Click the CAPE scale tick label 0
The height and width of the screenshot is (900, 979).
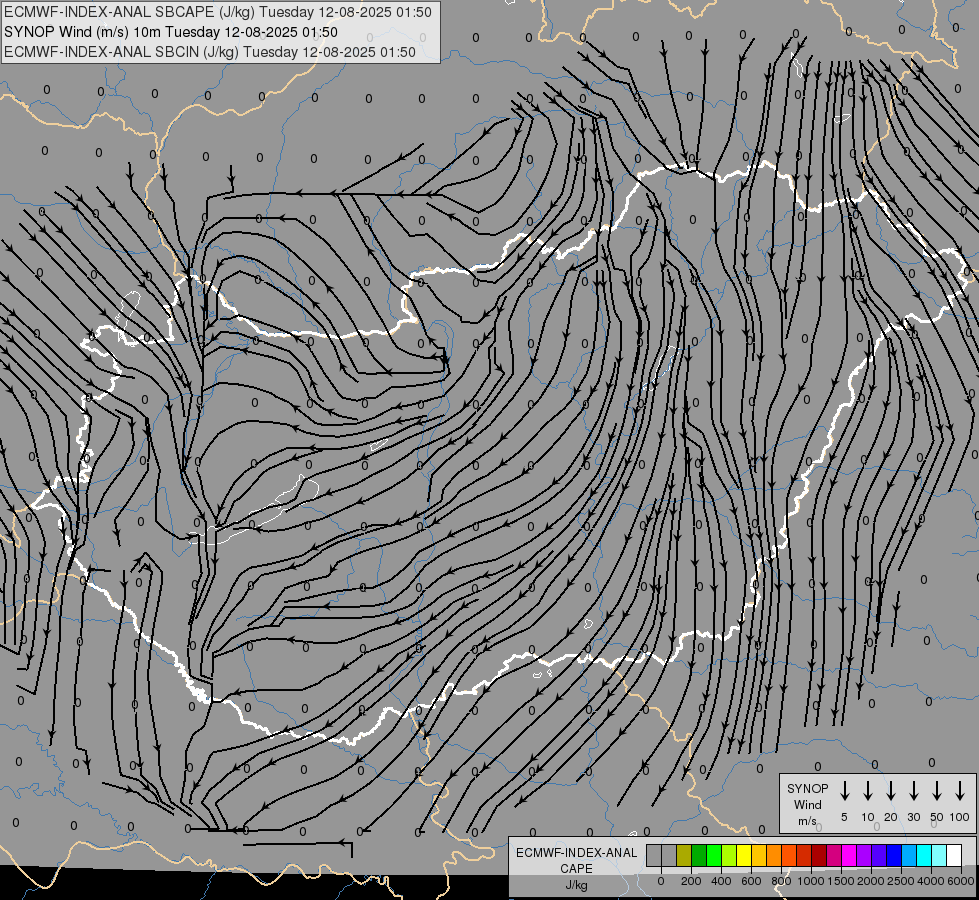point(661,881)
